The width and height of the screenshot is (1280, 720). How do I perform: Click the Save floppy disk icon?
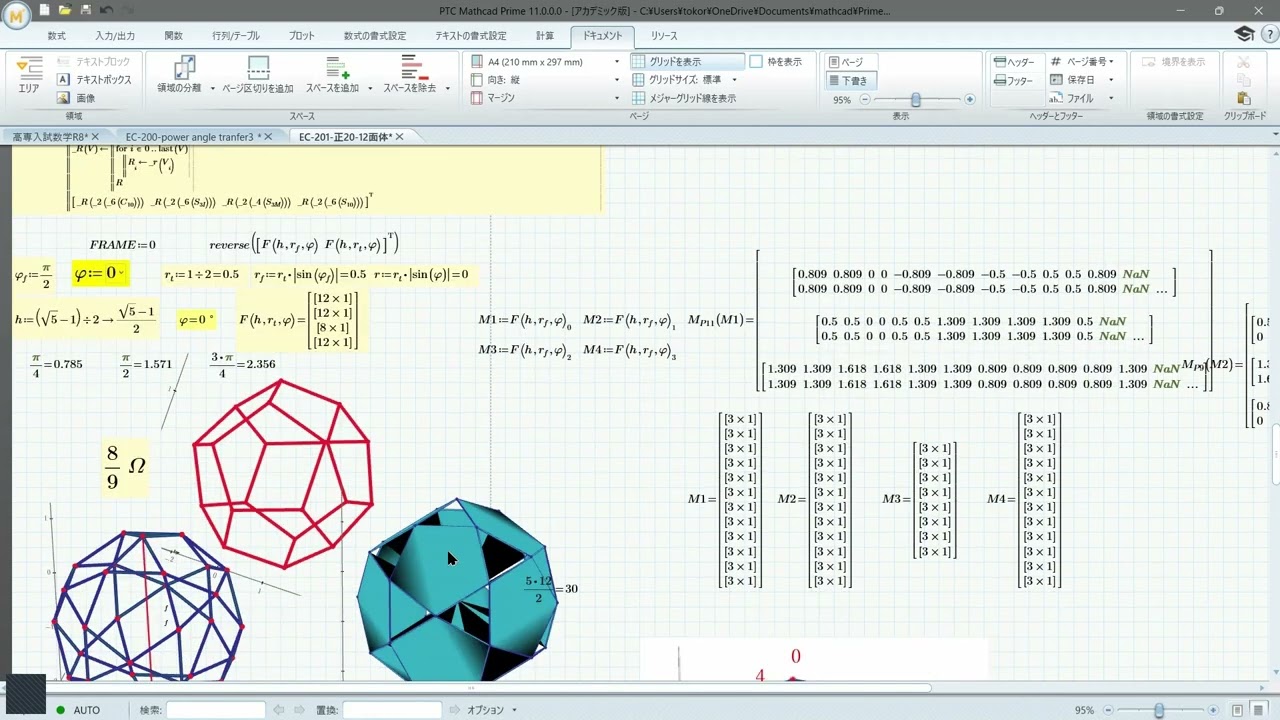pos(86,10)
